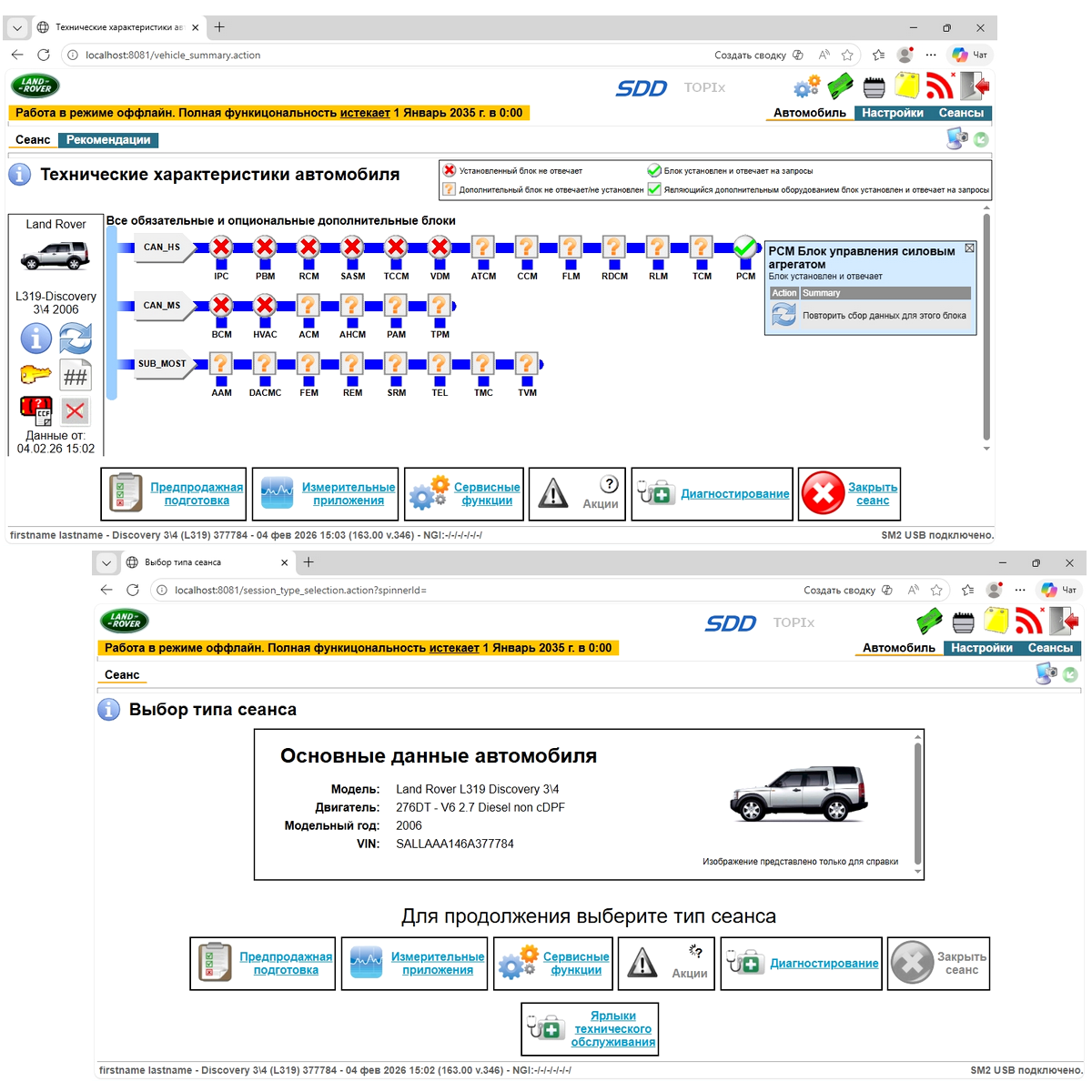The width and height of the screenshot is (1092, 1092).
Task: Click Диагностирование in bottom window
Action: 801,964
